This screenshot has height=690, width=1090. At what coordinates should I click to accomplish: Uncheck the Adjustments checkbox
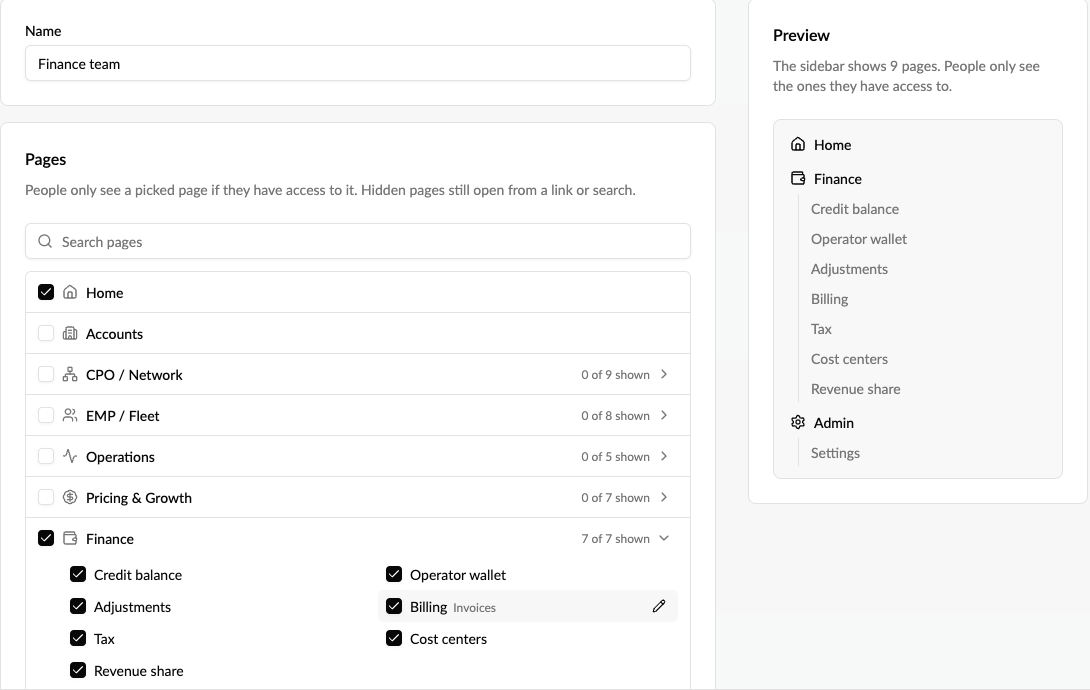[x=78, y=606]
